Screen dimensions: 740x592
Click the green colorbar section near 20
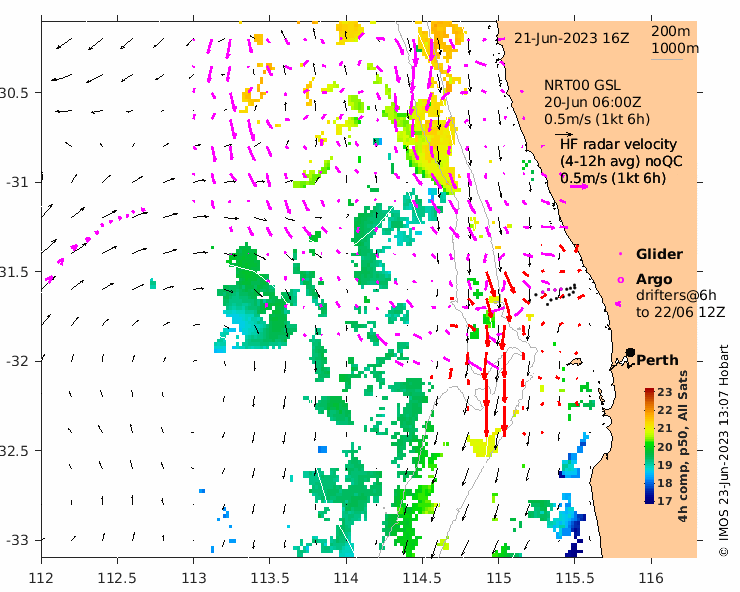pos(649,446)
